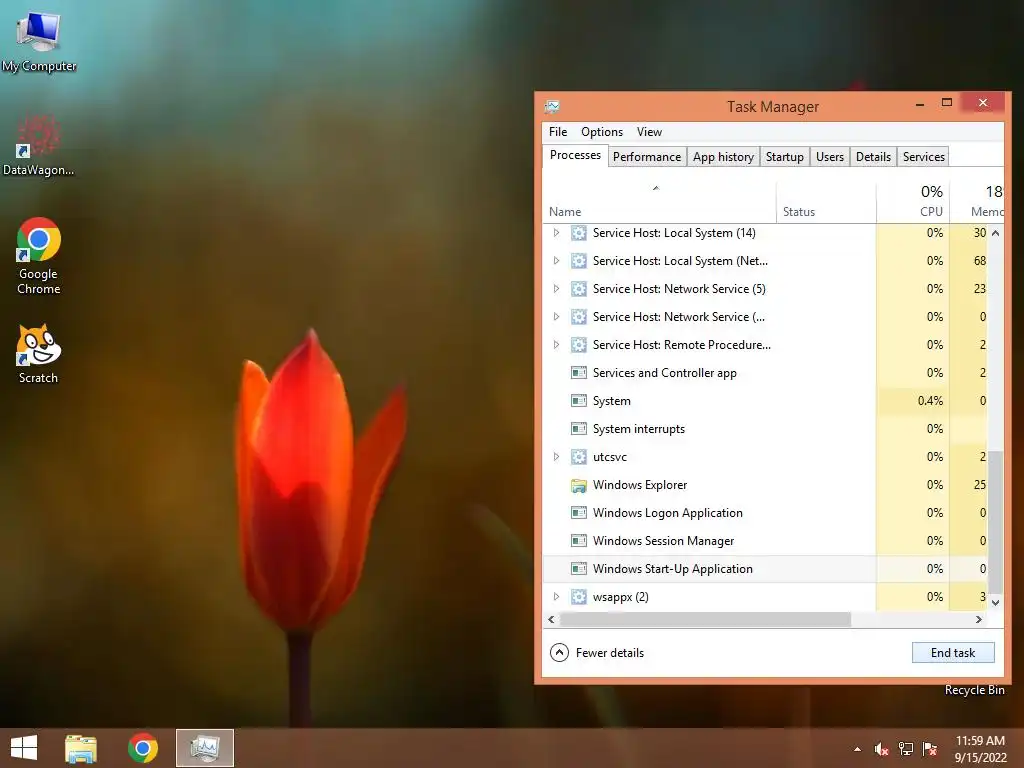Select the Windows Start-Up Application row
This screenshot has height=768, width=1024.
click(765, 569)
